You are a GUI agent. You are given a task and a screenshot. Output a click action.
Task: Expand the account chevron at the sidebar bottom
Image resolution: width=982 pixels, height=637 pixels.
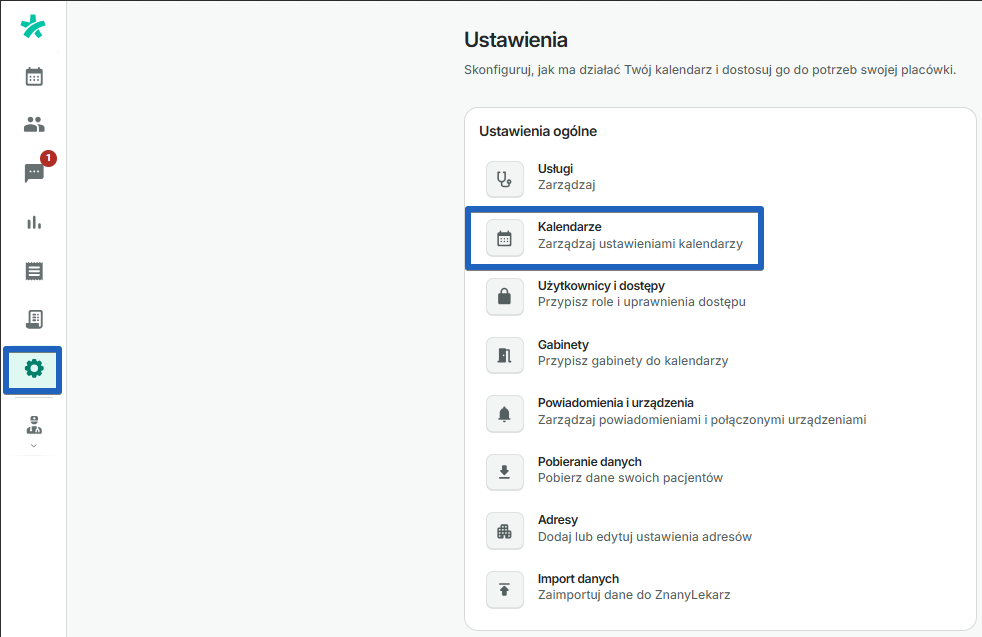pos(33,443)
